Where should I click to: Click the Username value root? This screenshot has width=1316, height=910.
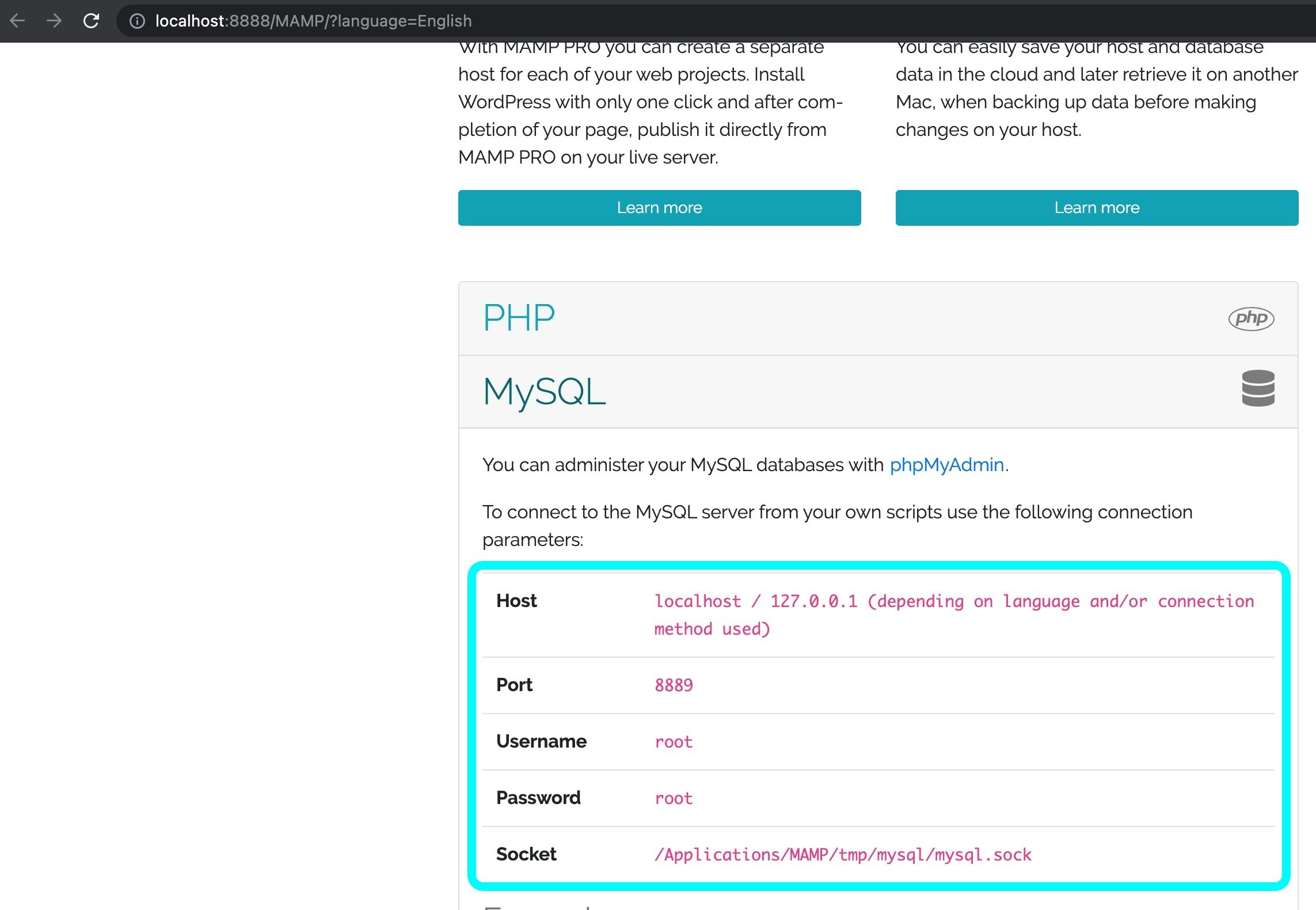point(674,742)
